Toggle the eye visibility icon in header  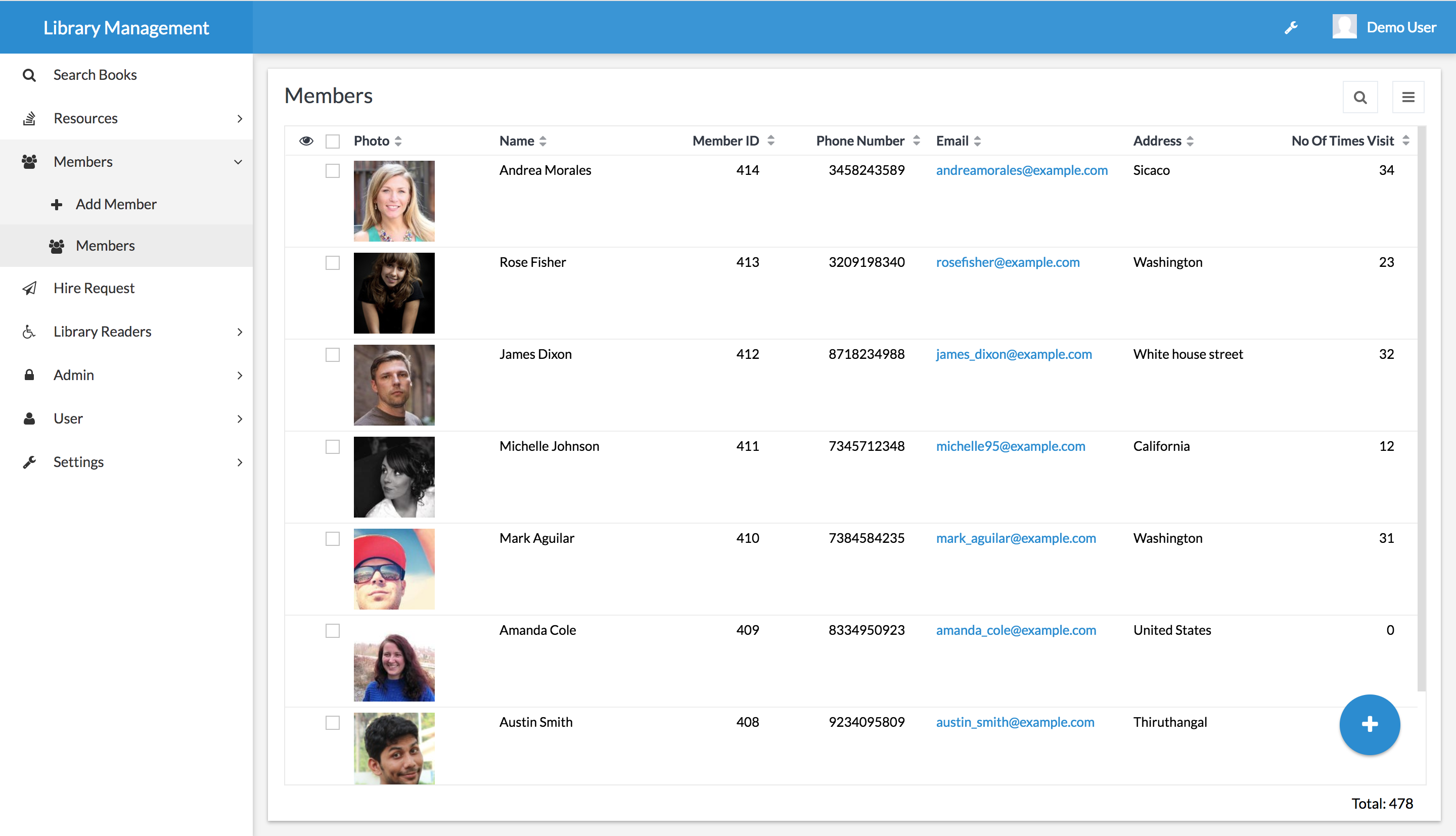pyautogui.click(x=306, y=141)
